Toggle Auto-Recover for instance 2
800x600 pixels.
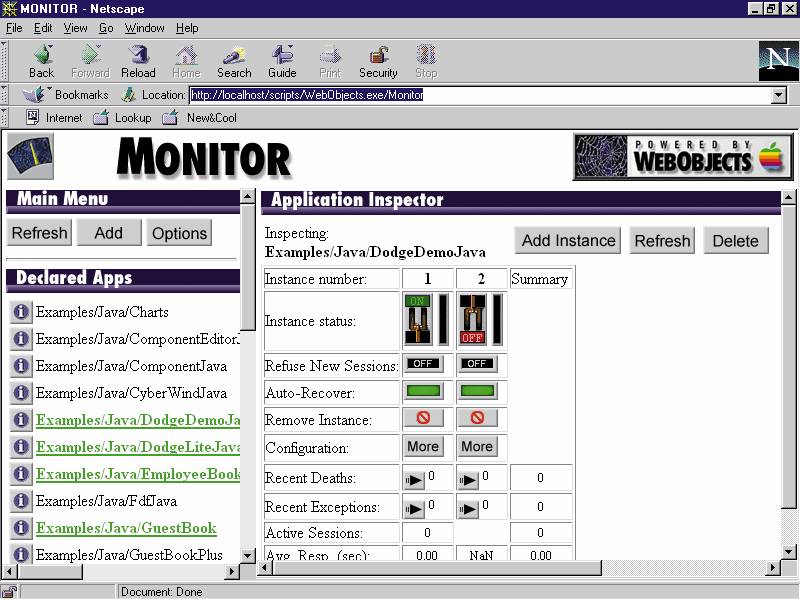(477, 391)
